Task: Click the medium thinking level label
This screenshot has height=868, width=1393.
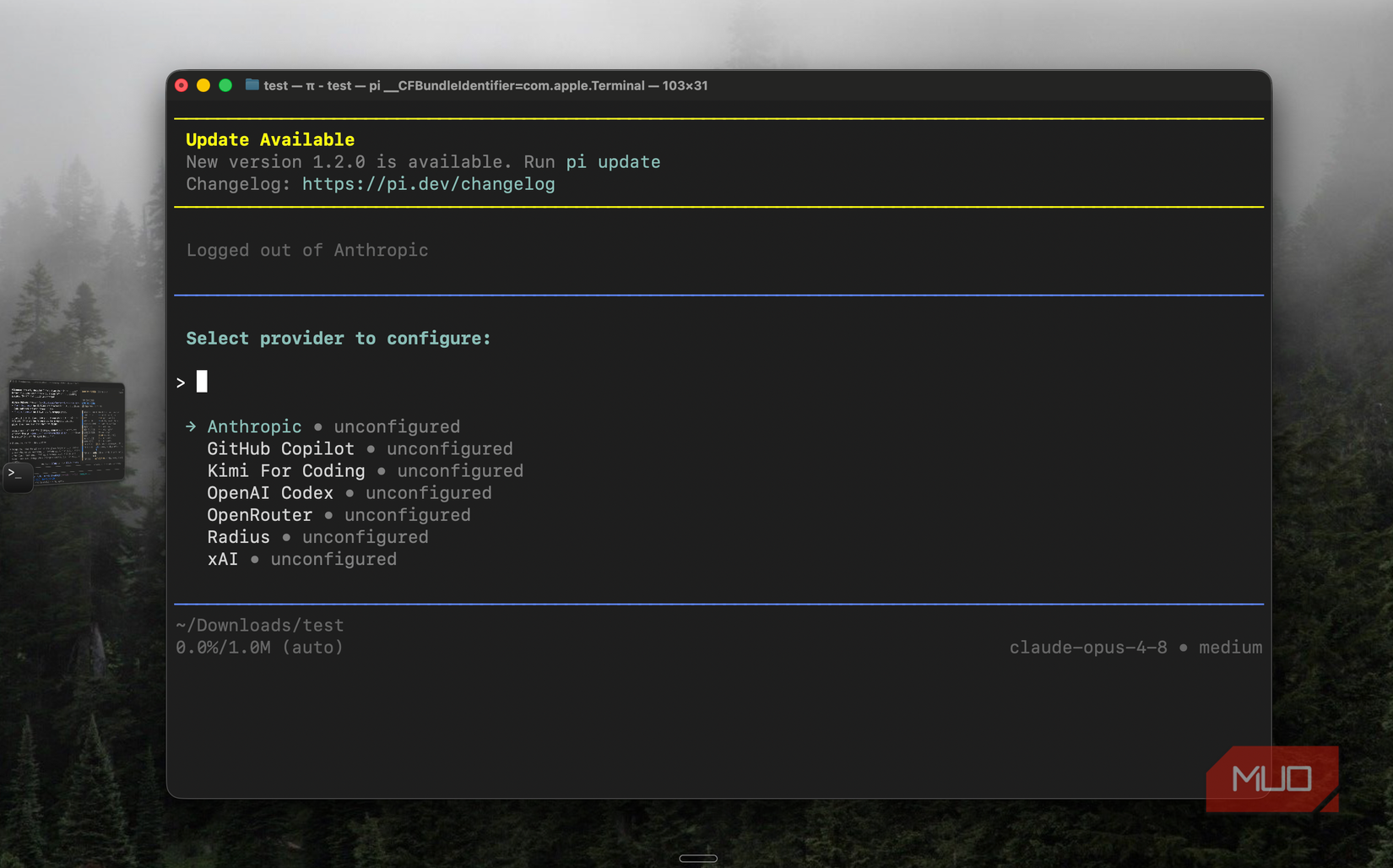Action: [x=1230, y=648]
